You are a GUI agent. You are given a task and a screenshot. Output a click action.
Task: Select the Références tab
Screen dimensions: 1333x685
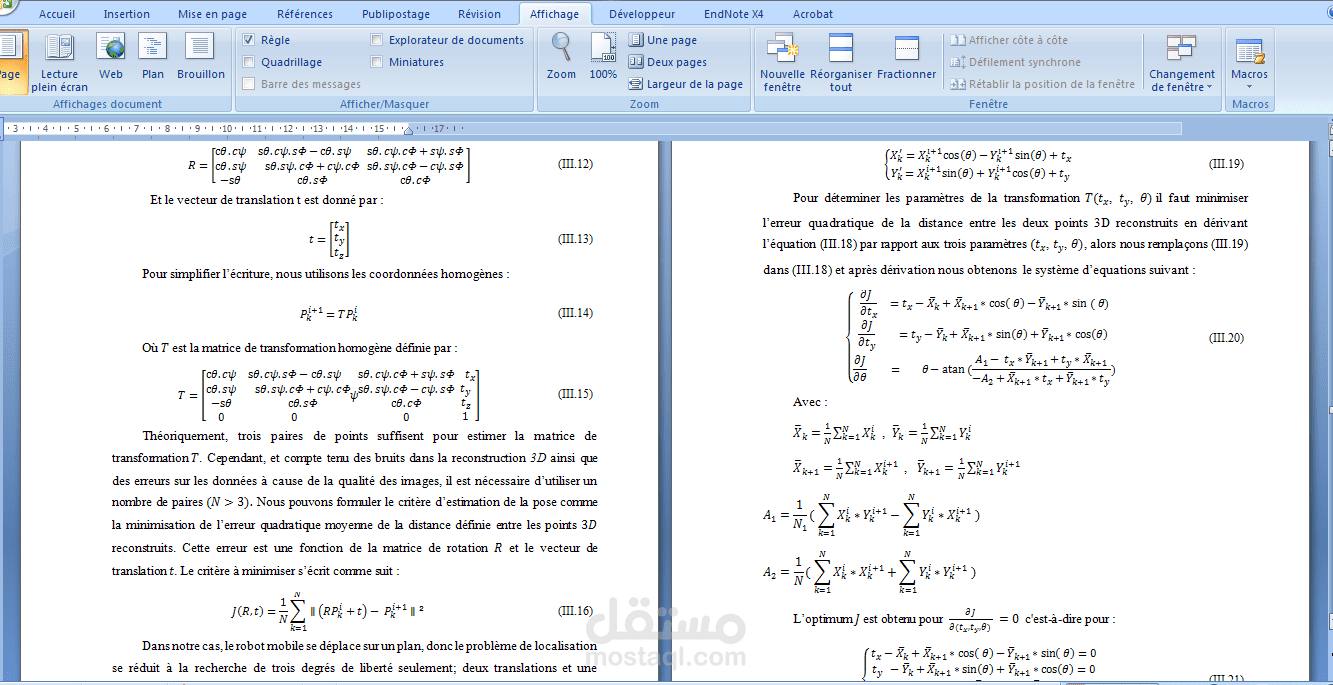tap(305, 14)
